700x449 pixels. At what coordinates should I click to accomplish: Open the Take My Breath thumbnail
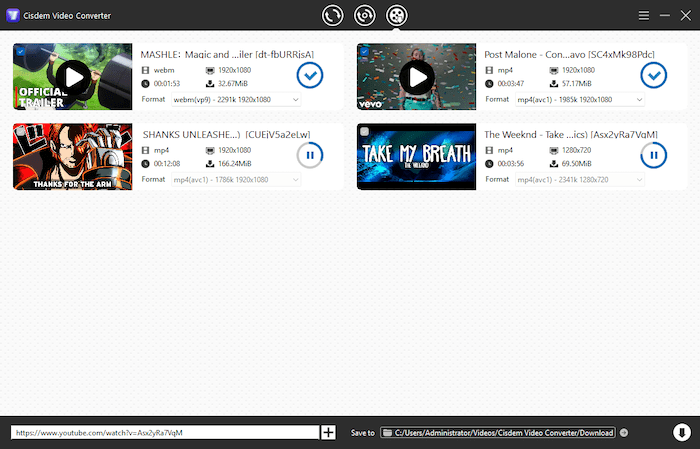(x=417, y=157)
